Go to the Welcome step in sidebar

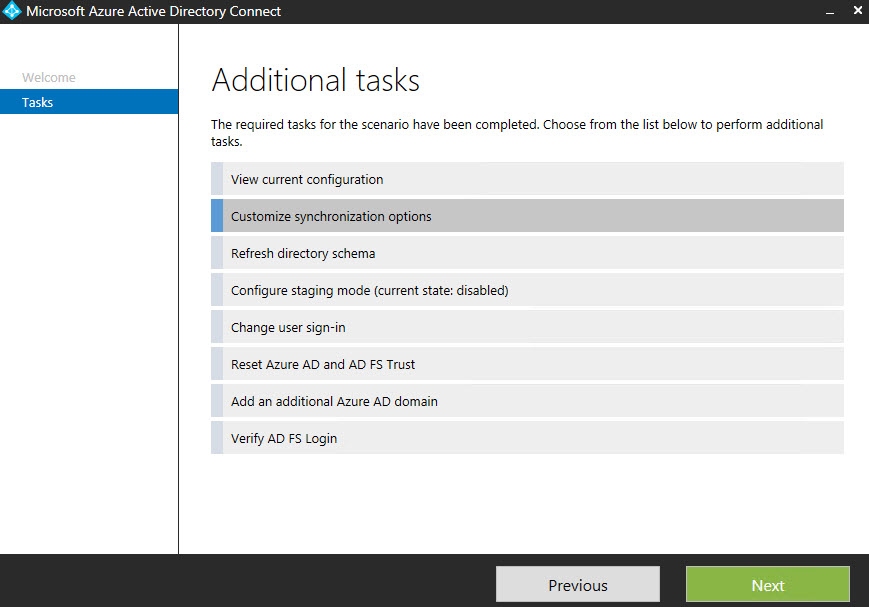[x=49, y=77]
